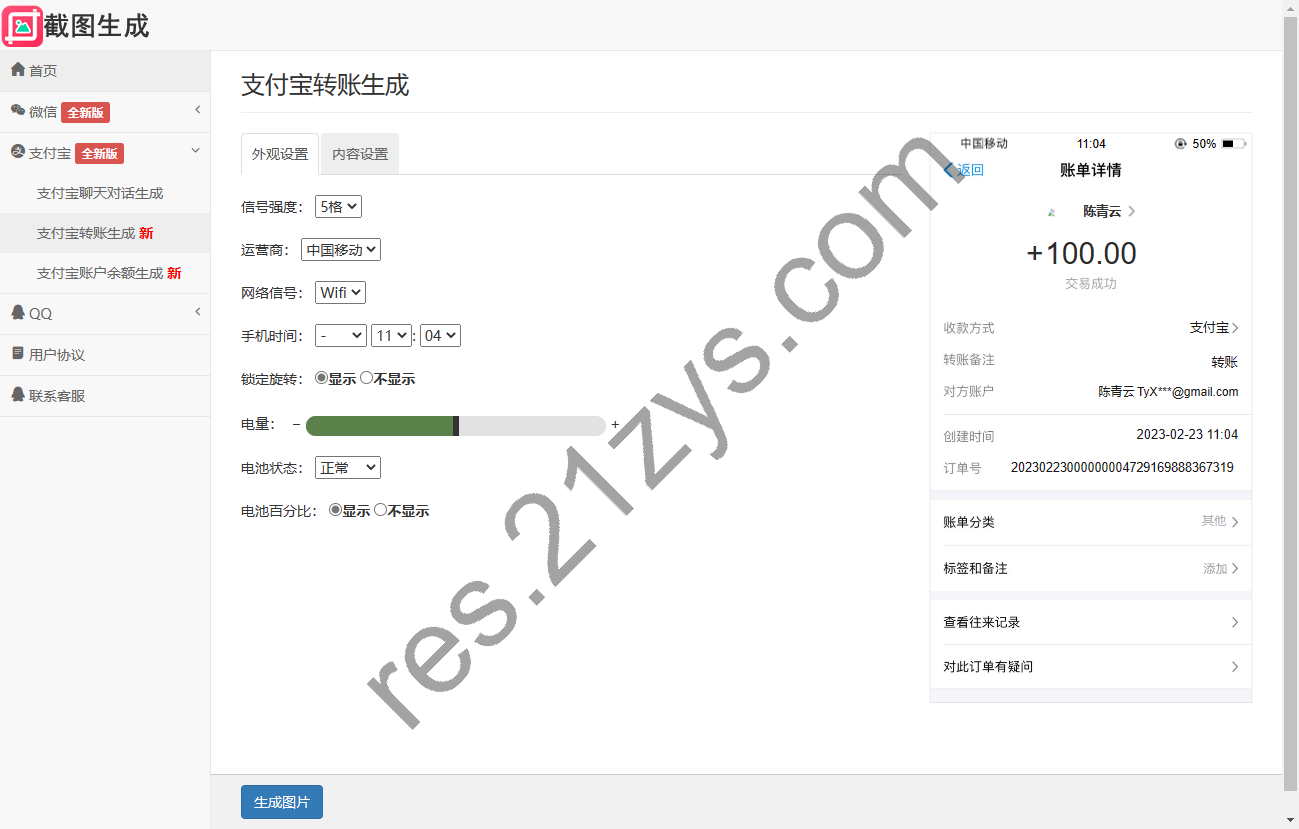Open the 运营商 dropdown showing 中国移动
The height and width of the screenshot is (829, 1299).
341,250
